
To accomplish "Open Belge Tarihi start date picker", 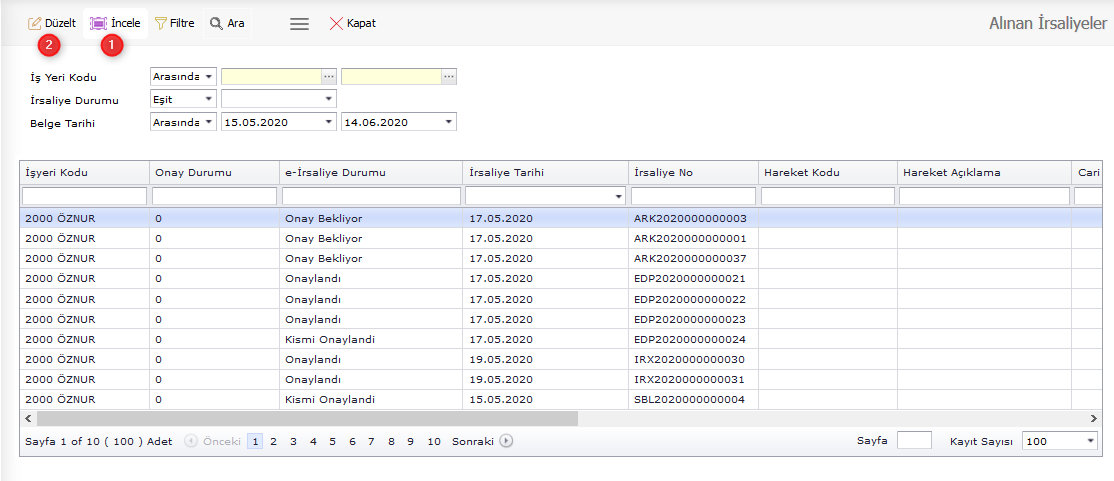I will point(329,122).
